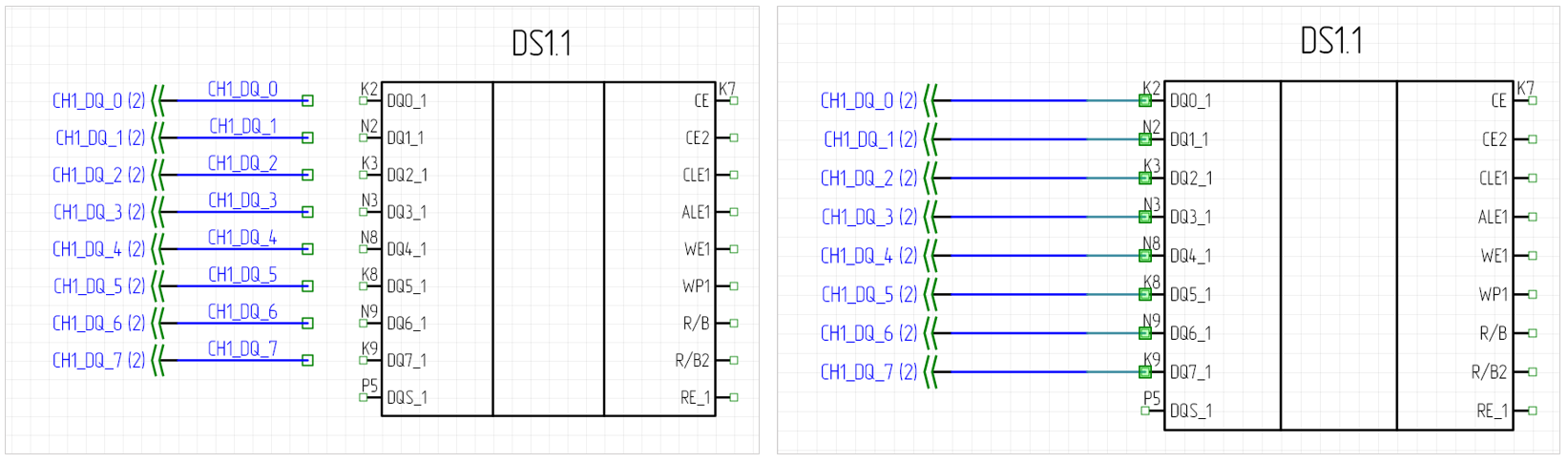The image size is (1568, 463).
Task: Click the DS1.1 designator in the connected schematic
Action: click(1331, 41)
